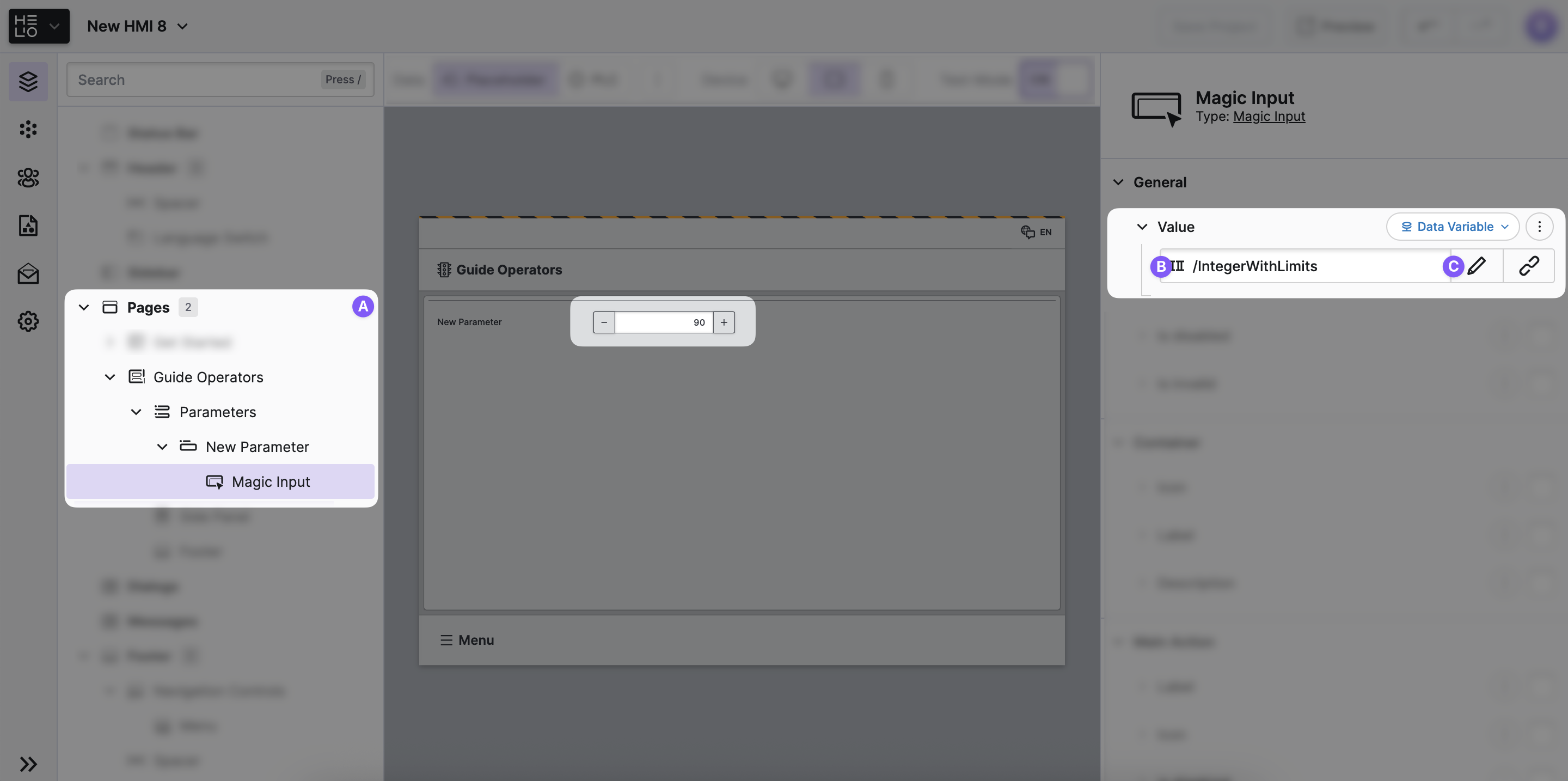The width and height of the screenshot is (1568, 781).
Task: Click the Magic Input type link
Action: click(1269, 116)
